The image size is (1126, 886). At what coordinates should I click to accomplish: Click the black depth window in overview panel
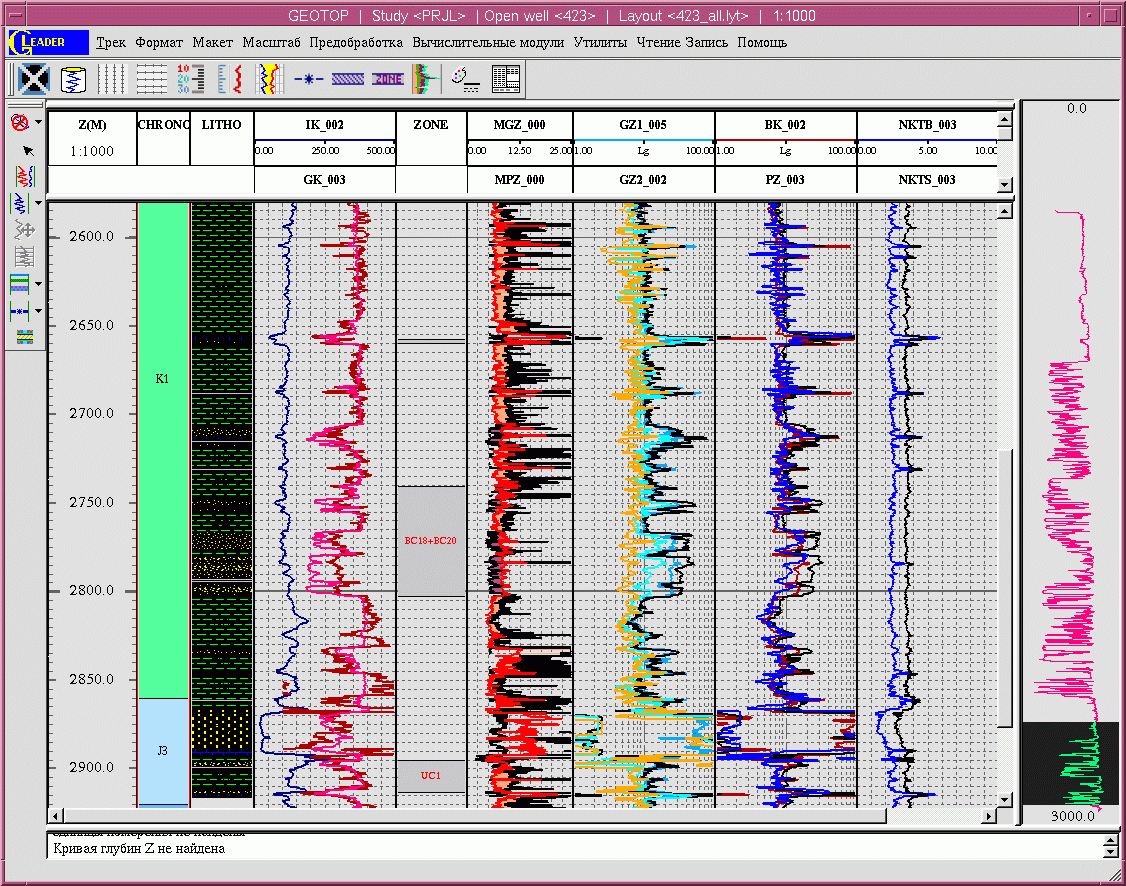pyautogui.click(x=1071, y=763)
